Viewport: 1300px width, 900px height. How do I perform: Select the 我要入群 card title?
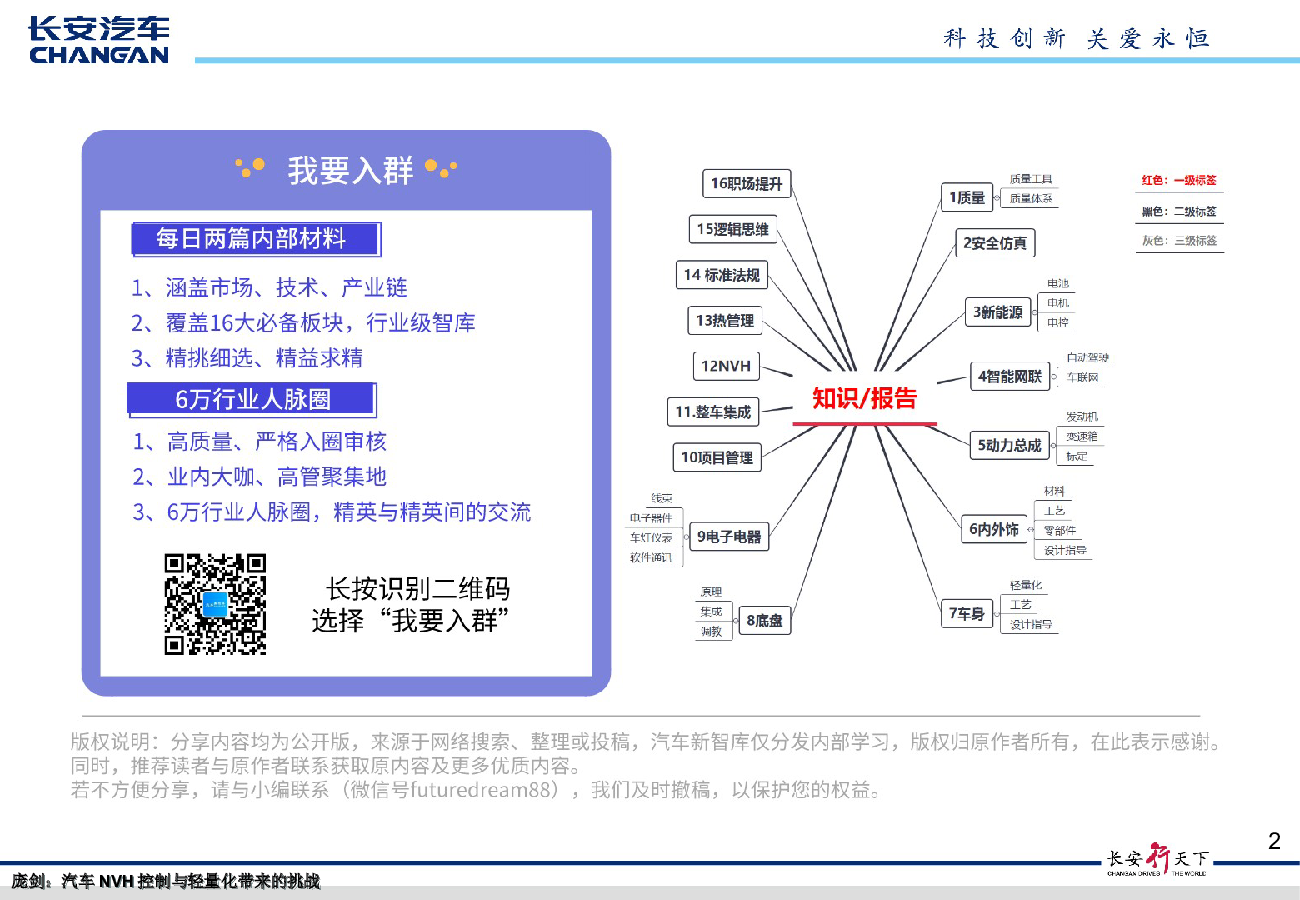click(350, 170)
